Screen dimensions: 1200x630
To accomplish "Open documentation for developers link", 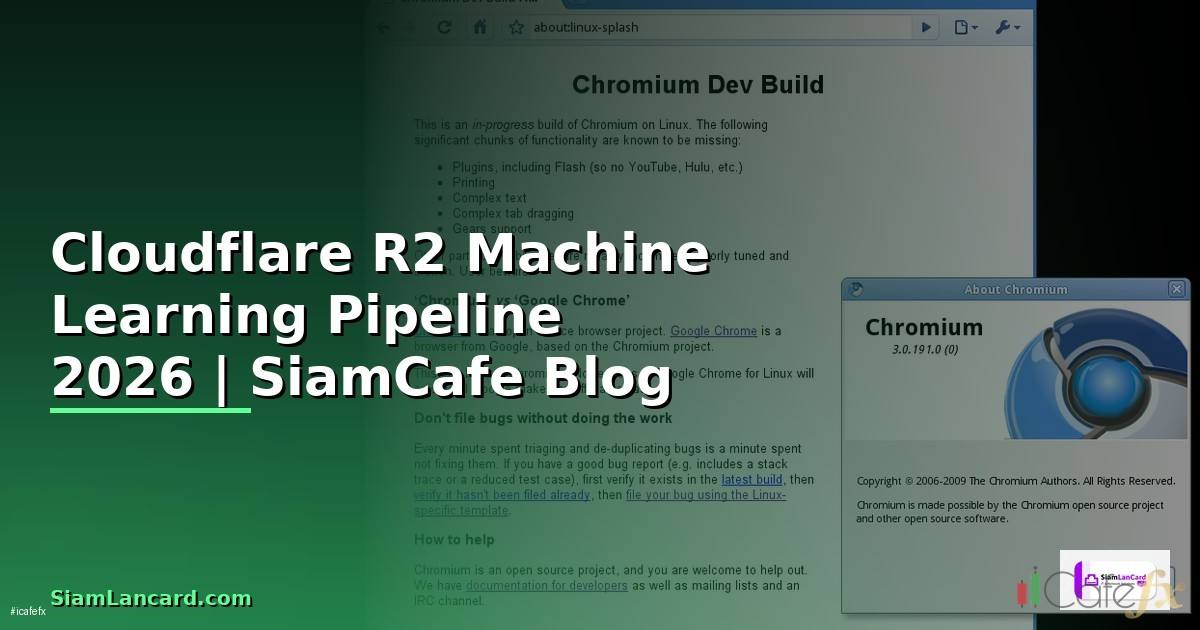I will [547, 585].
